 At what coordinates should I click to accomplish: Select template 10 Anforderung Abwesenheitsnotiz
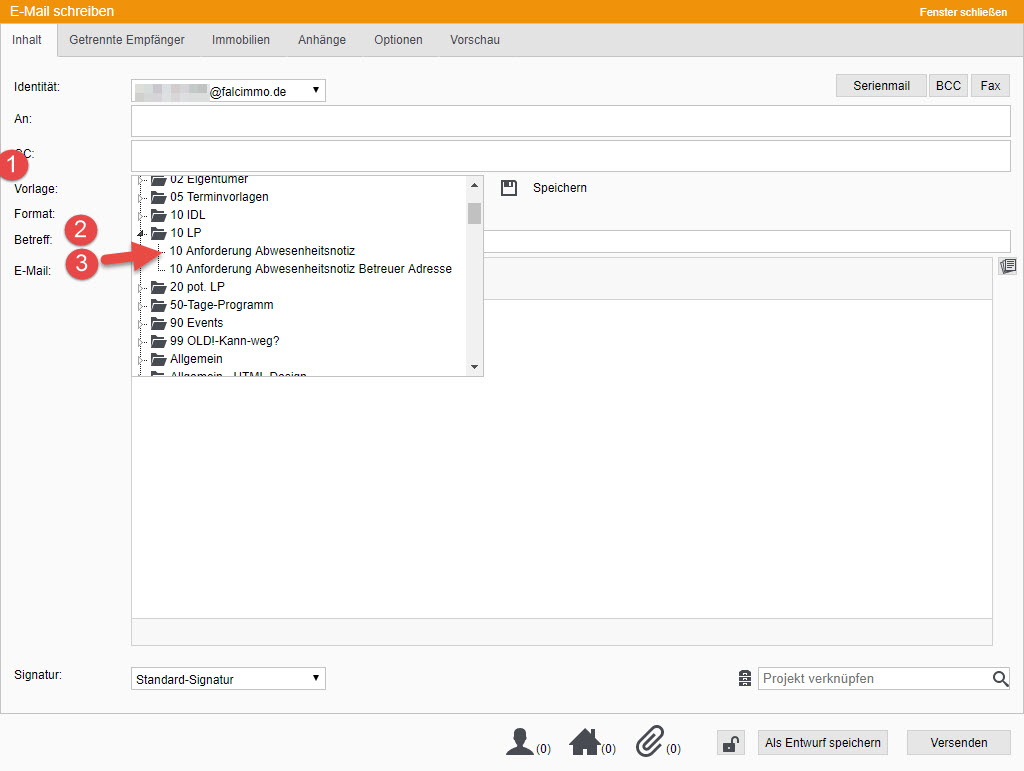point(262,251)
